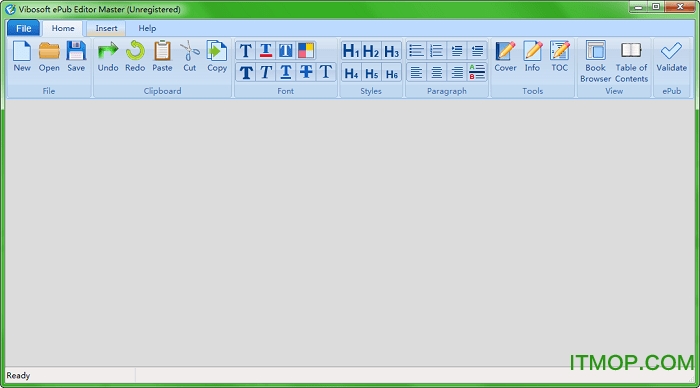
Task: Insert a numbered list
Action: (436, 50)
